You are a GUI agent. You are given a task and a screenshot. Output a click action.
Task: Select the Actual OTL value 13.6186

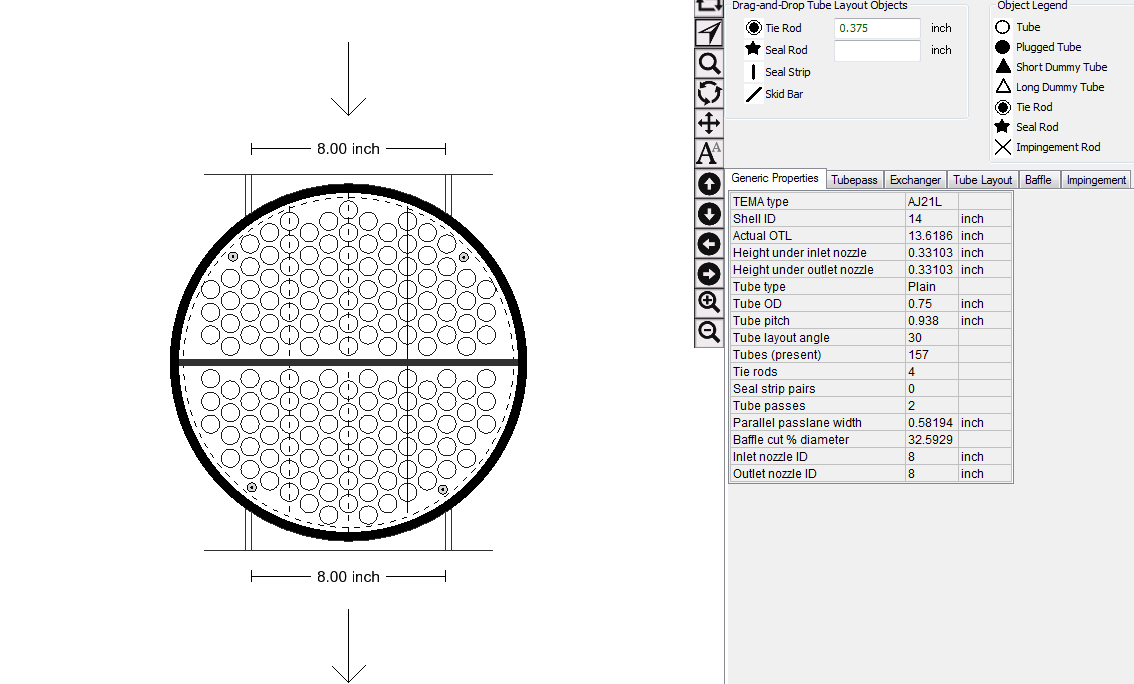click(x=932, y=236)
